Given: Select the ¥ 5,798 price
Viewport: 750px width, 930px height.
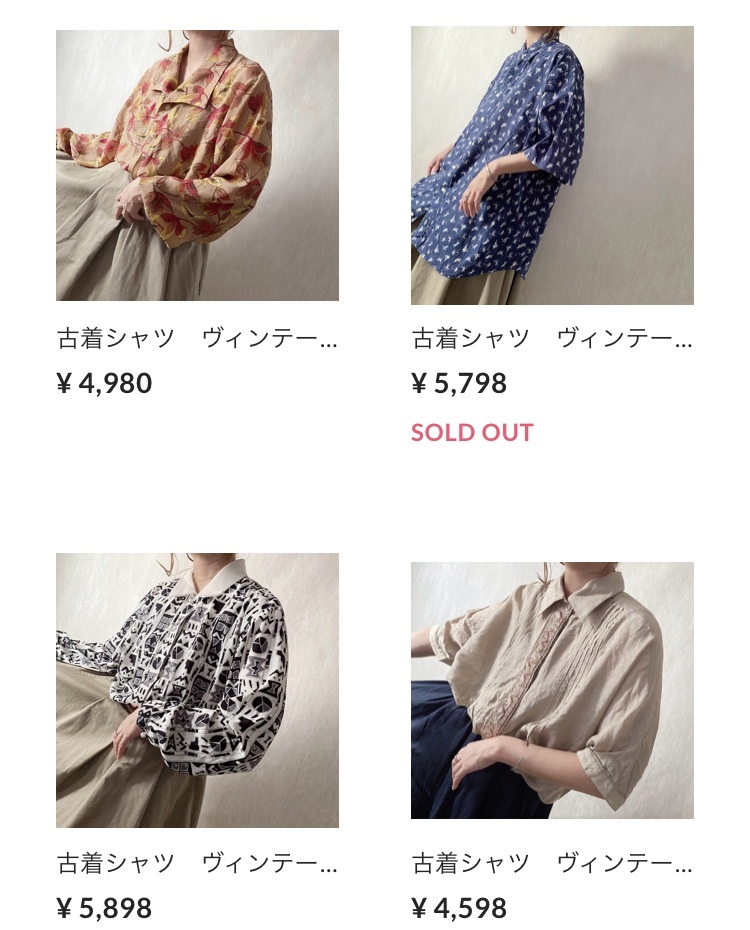Looking at the screenshot, I should [x=459, y=383].
